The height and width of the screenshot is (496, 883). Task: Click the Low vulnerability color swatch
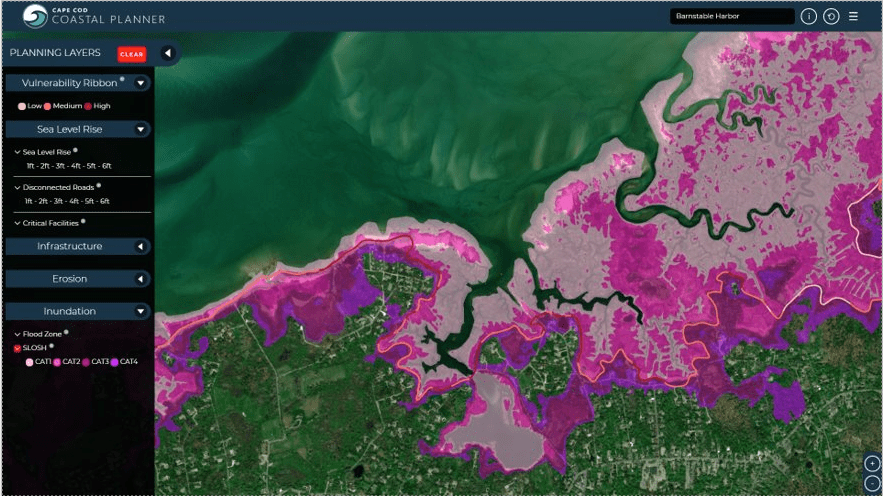[x=21, y=106]
